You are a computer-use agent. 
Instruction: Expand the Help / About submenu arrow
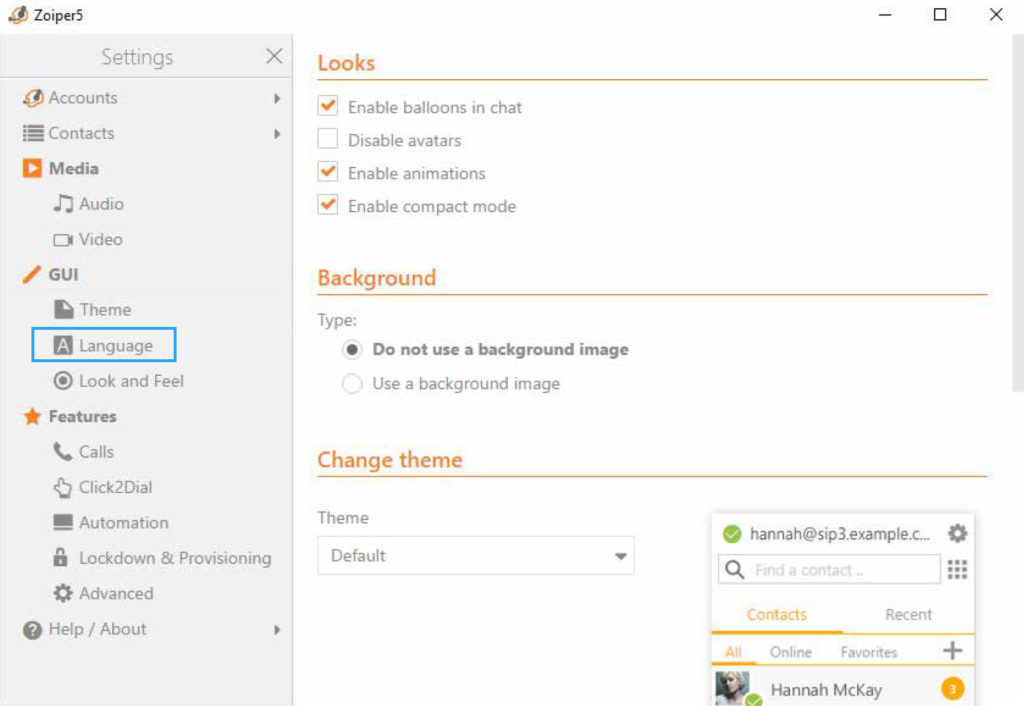pos(278,630)
